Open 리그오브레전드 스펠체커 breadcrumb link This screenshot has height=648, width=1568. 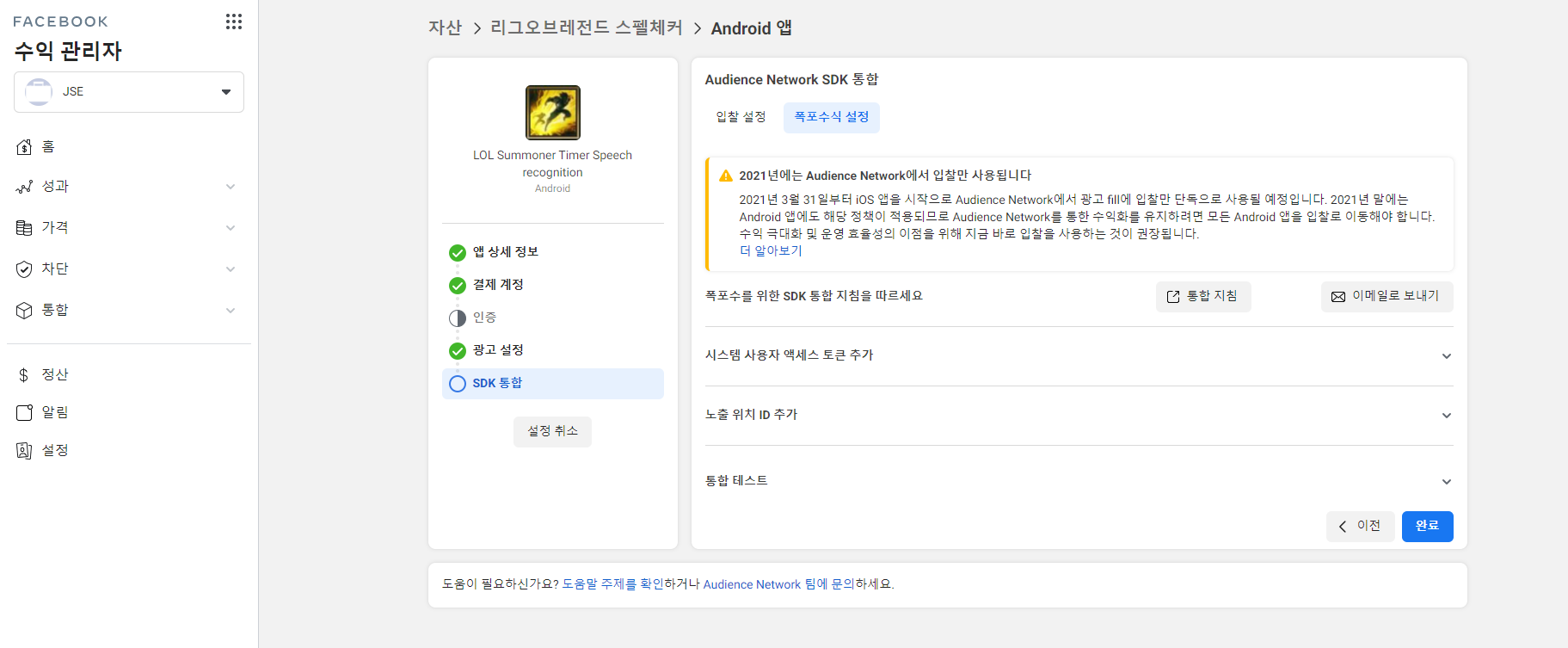[586, 28]
